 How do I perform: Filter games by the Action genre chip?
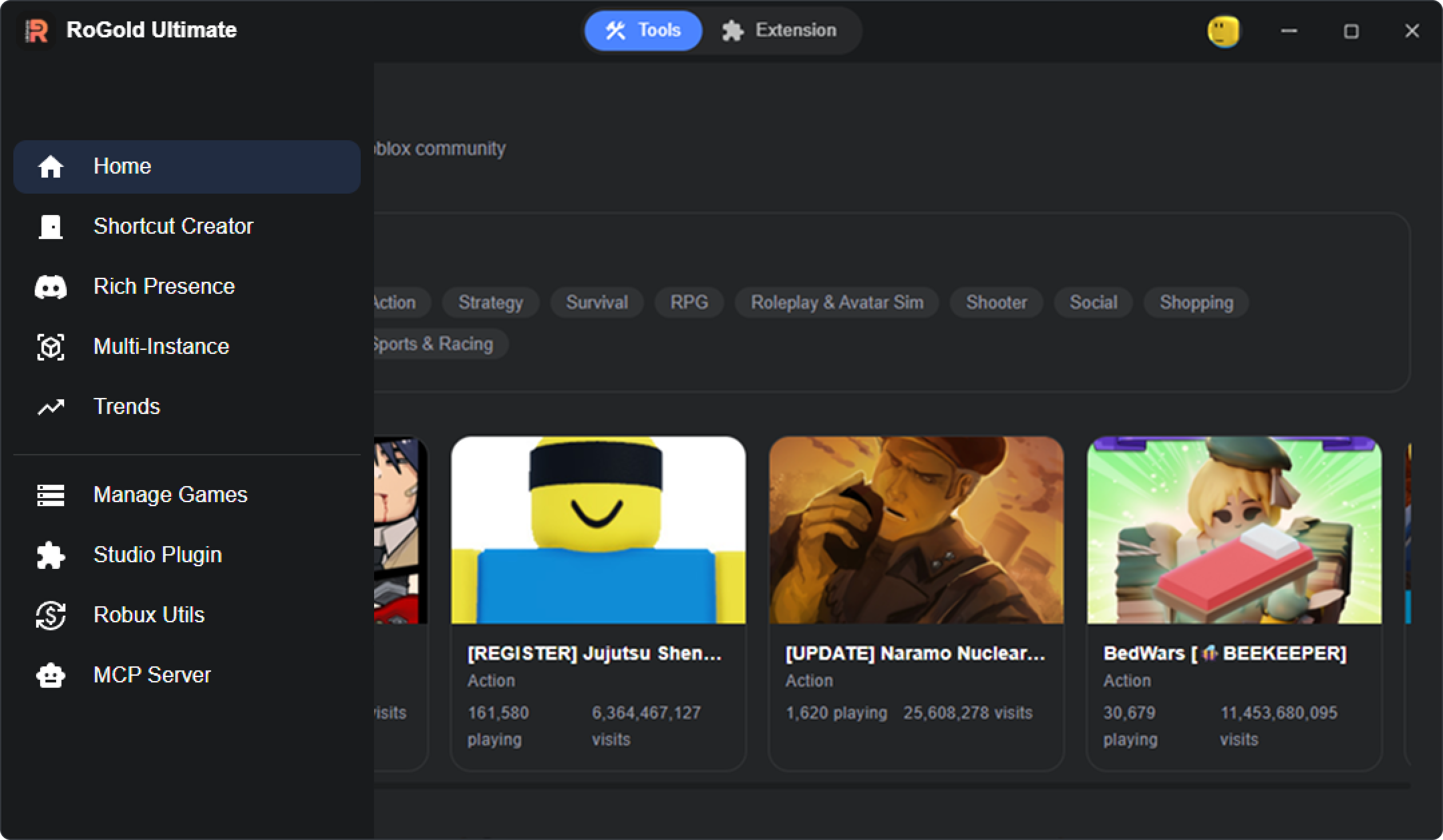[x=401, y=302]
